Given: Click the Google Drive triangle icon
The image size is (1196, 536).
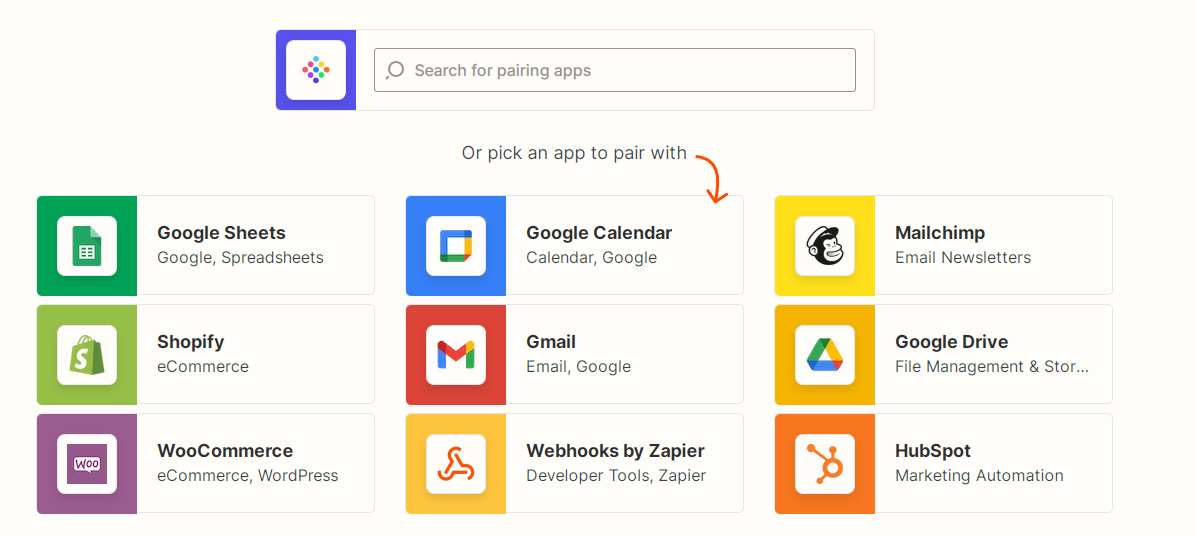Looking at the screenshot, I should [825, 355].
